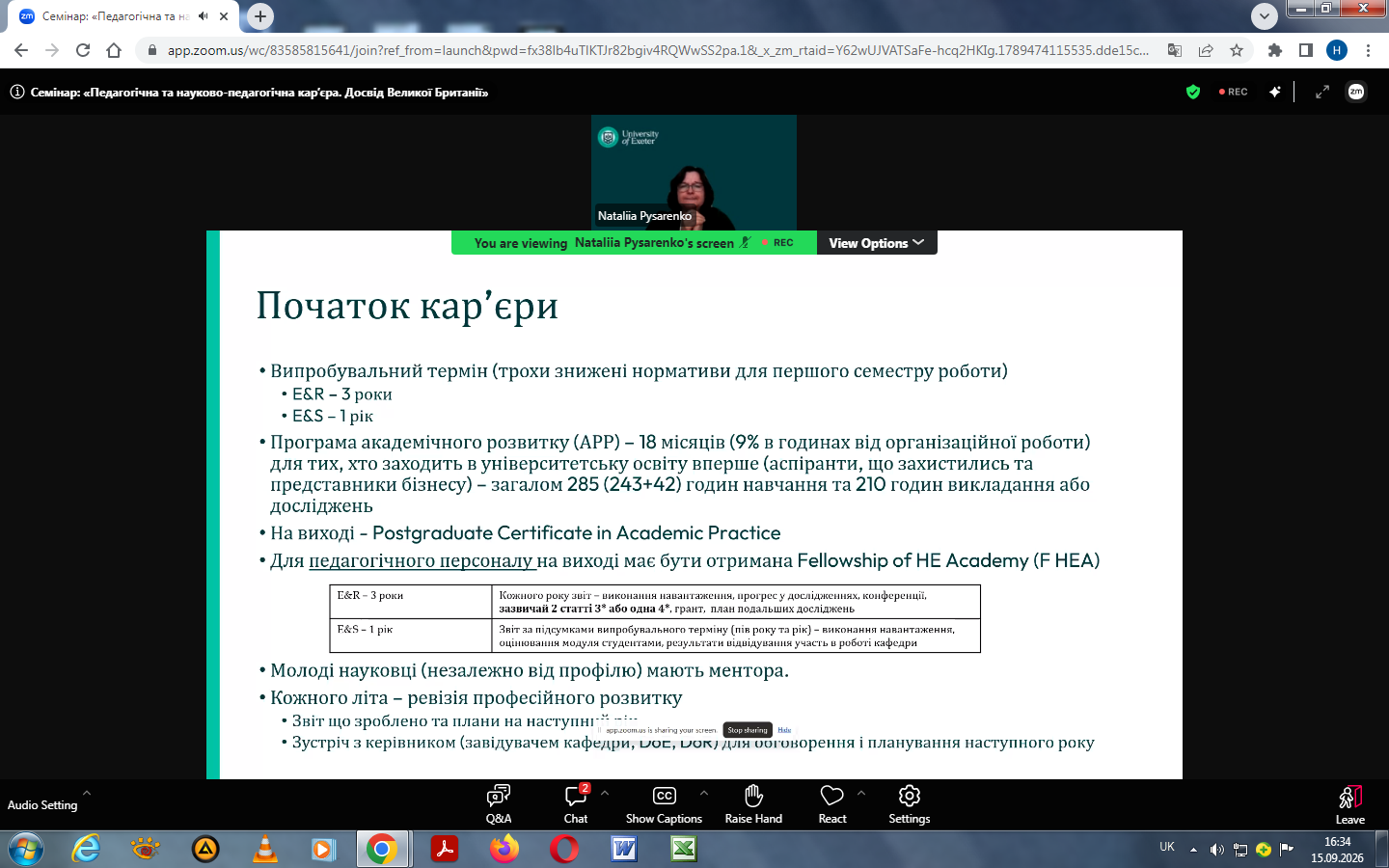This screenshot has width=1389, height=868.
Task: Click the Raise Hand icon
Action: (x=753, y=804)
